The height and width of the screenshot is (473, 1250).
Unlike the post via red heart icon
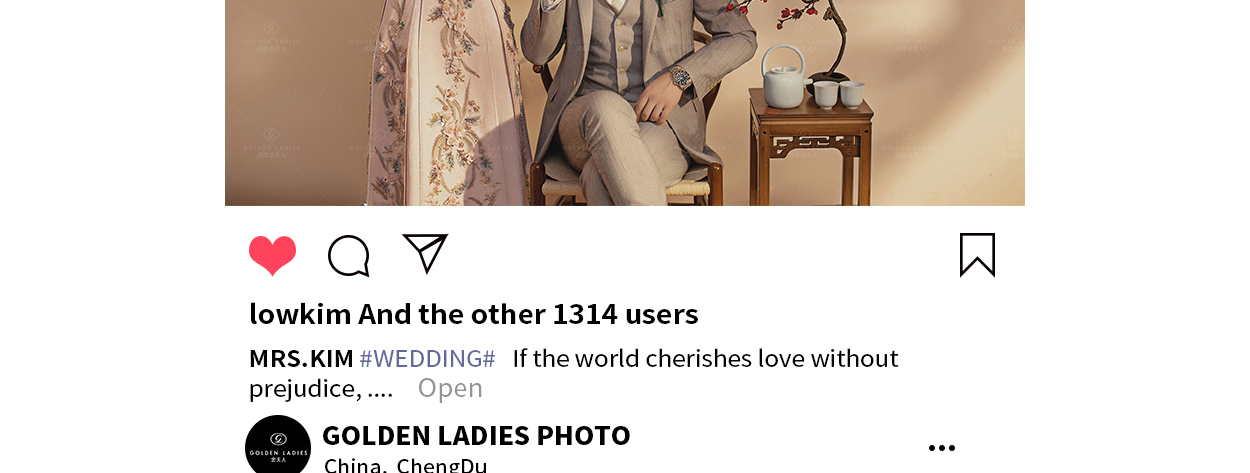272,256
